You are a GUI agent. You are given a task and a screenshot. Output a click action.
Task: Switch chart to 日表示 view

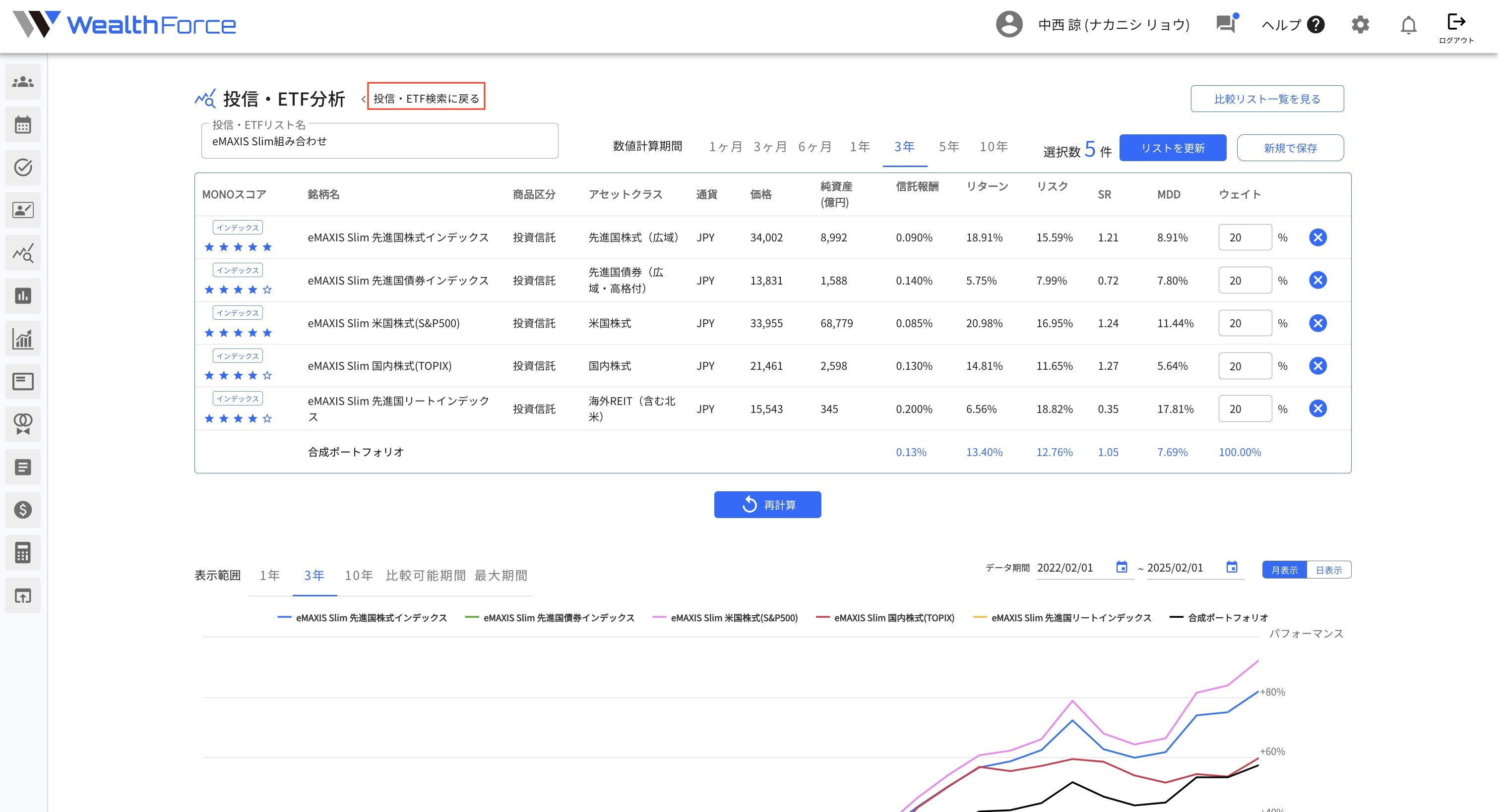click(1328, 570)
